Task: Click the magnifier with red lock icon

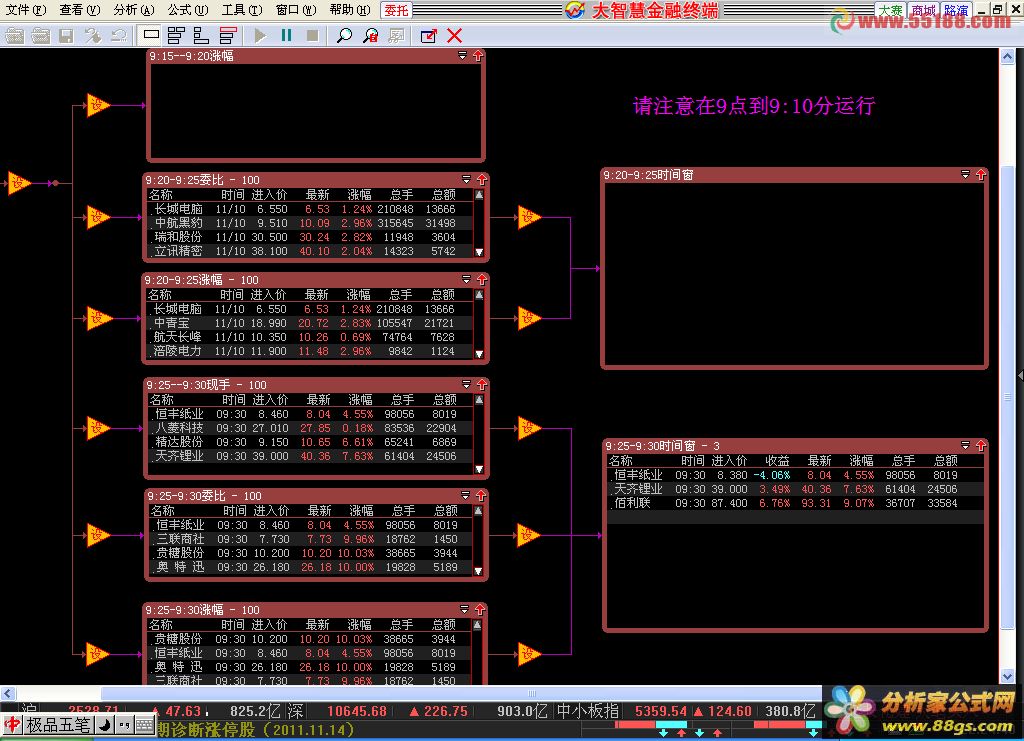Action: (370, 35)
